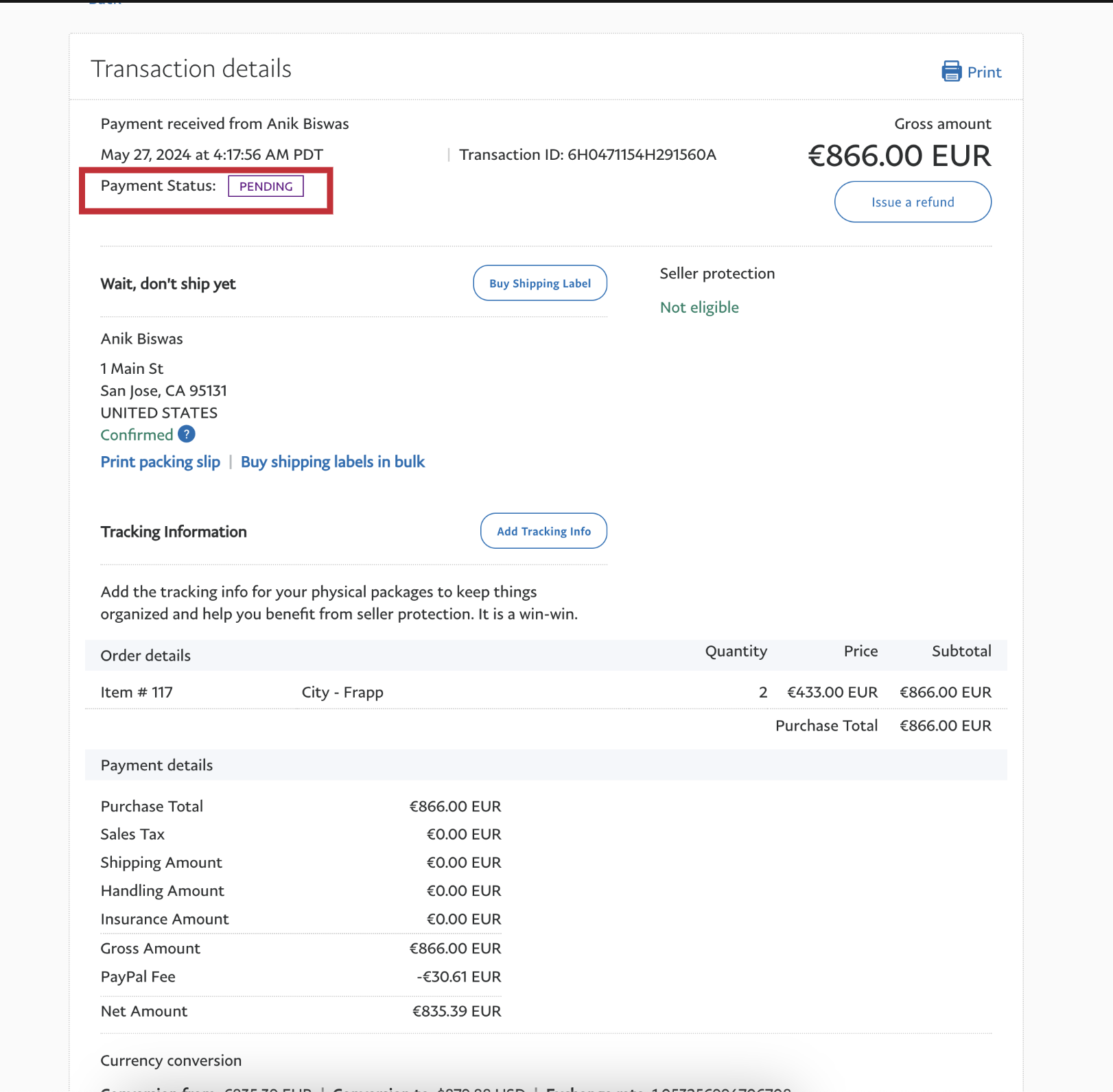
Task: Click the Transaction ID text
Action: click(587, 155)
